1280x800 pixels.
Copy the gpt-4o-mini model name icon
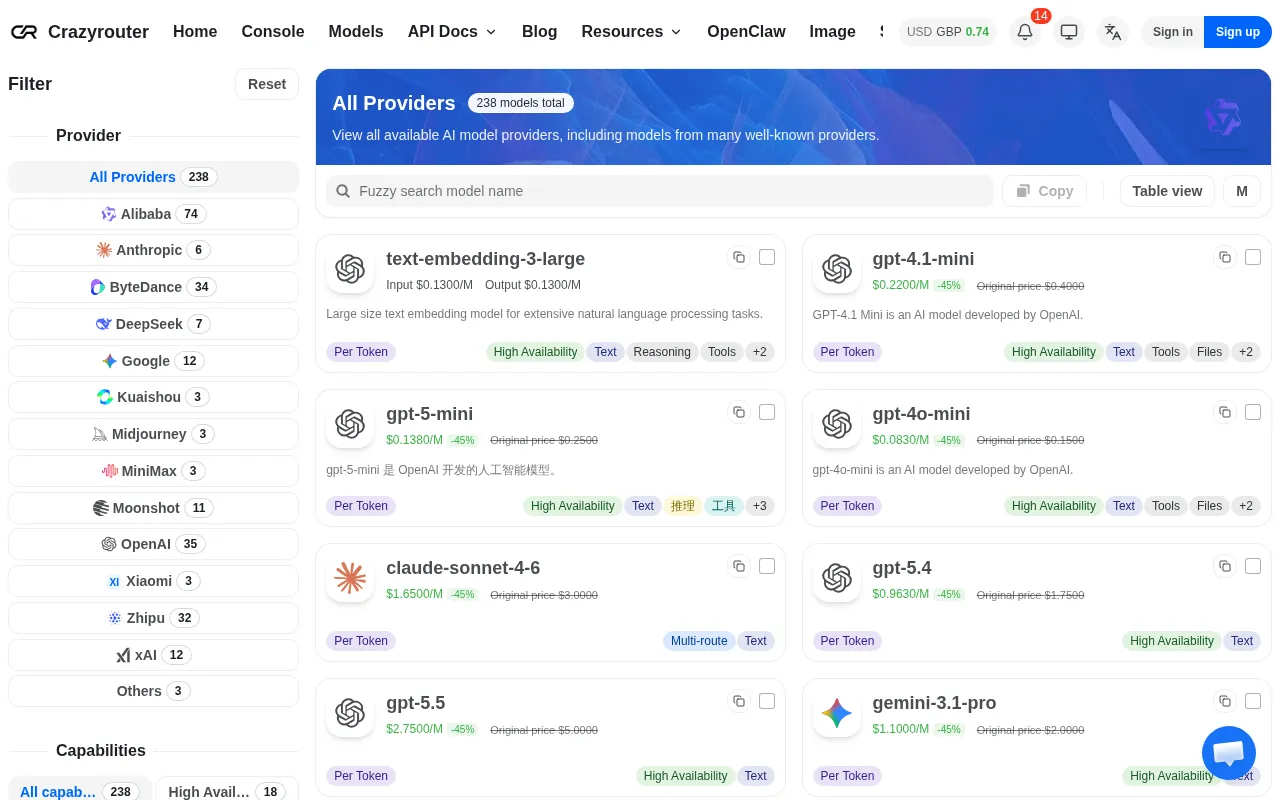click(1225, 412)
